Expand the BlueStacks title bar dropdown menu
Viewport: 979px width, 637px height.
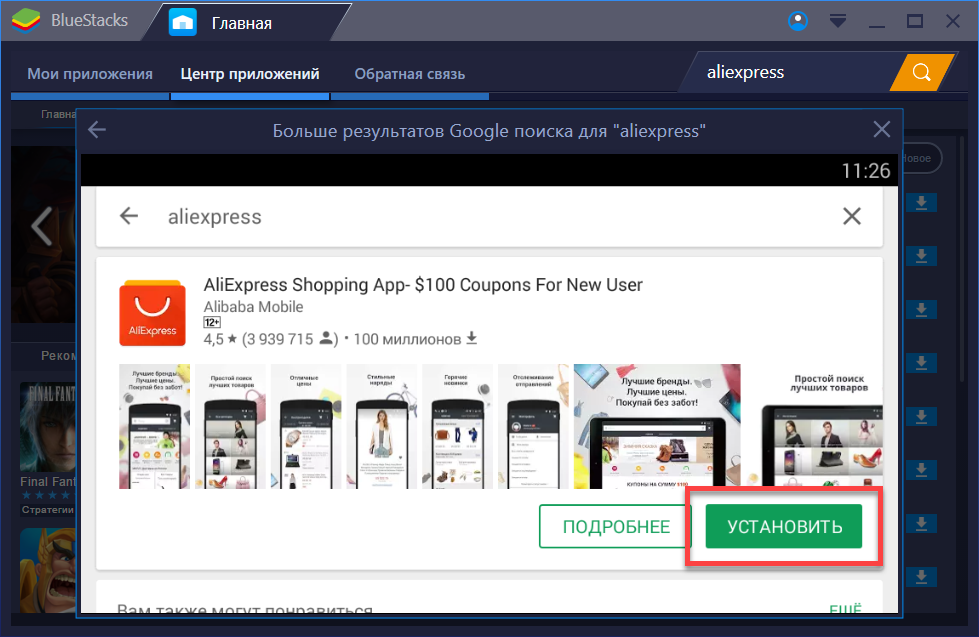click(838, 21)
